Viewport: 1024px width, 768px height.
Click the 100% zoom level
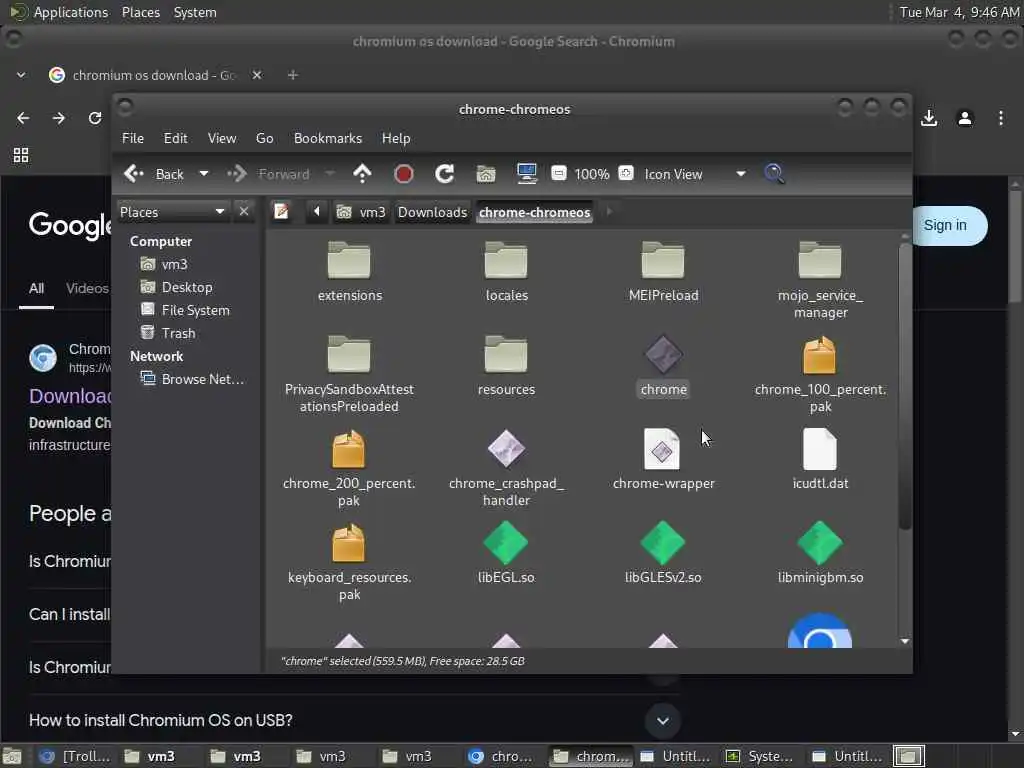pos(592,174)
